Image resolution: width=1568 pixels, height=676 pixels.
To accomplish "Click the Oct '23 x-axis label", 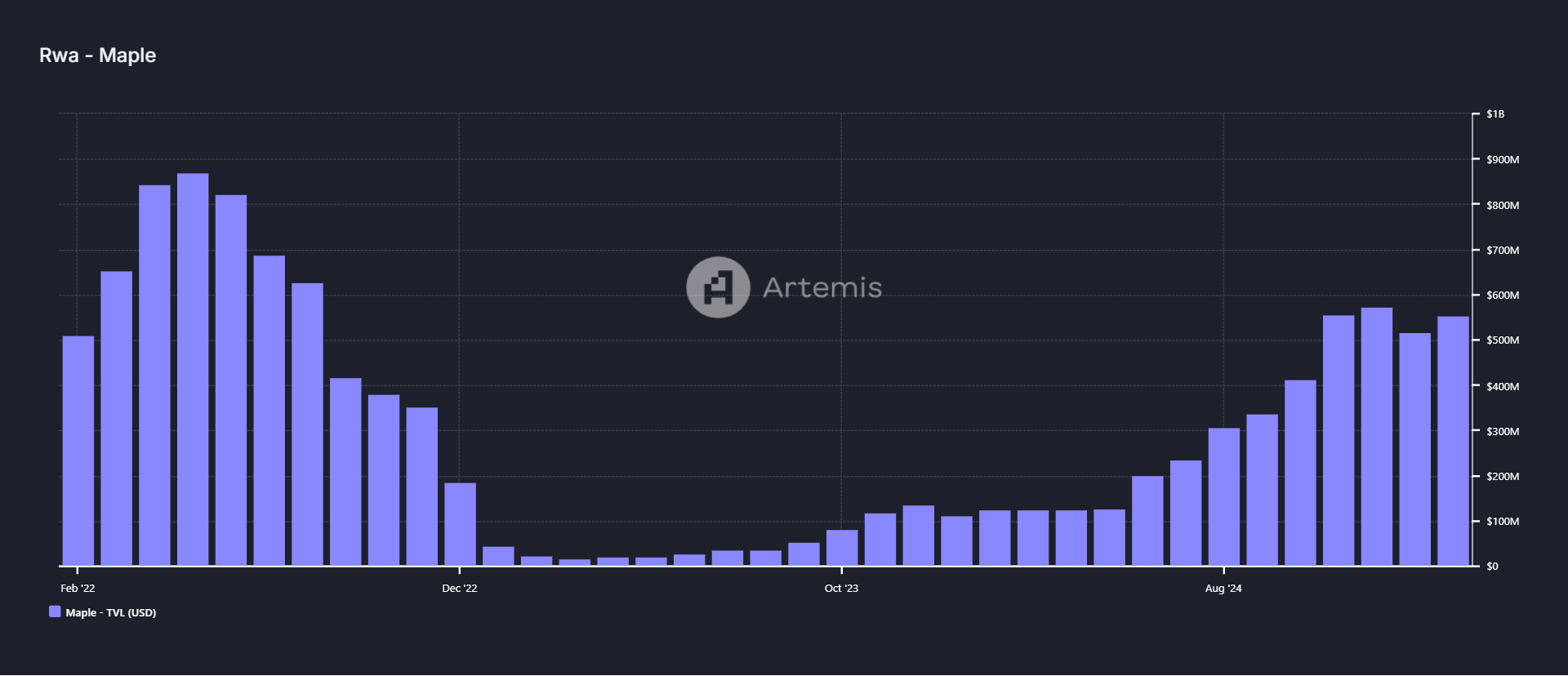I will (x=841, y=588).
